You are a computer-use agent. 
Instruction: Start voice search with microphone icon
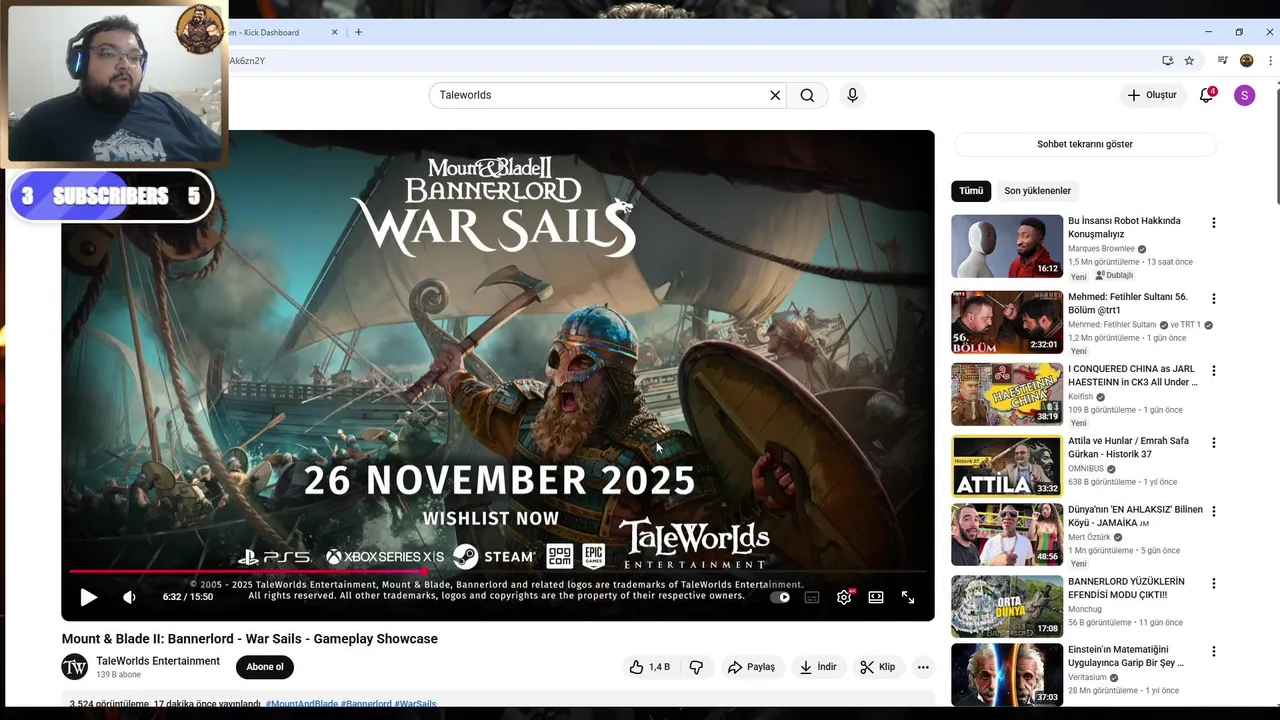point(852,95)
